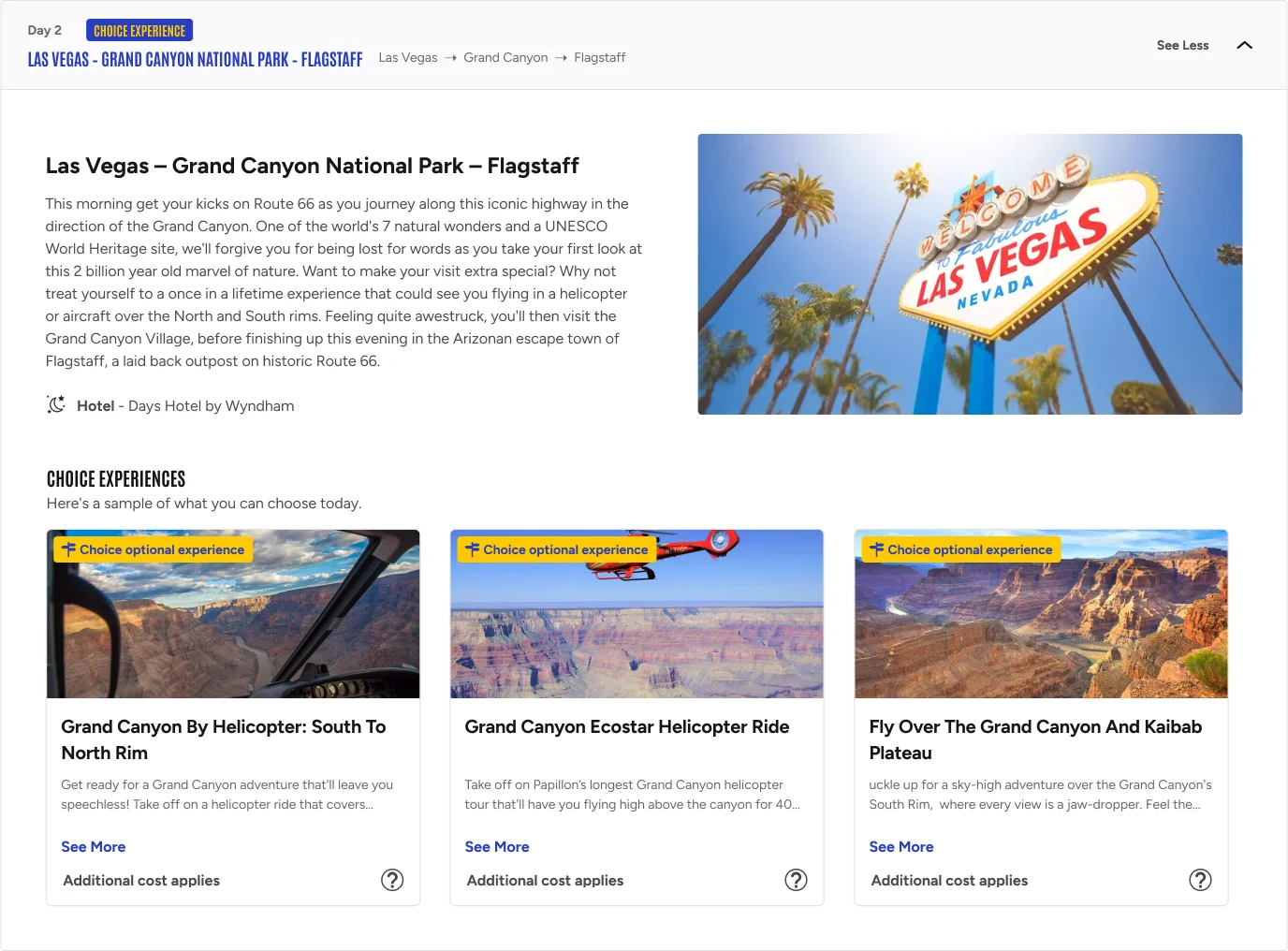Click the Fly Over The Grand Canyon And Kaibab Plateau title
The height and width of the screenshot is (951, 1288).
(1035, 739)
